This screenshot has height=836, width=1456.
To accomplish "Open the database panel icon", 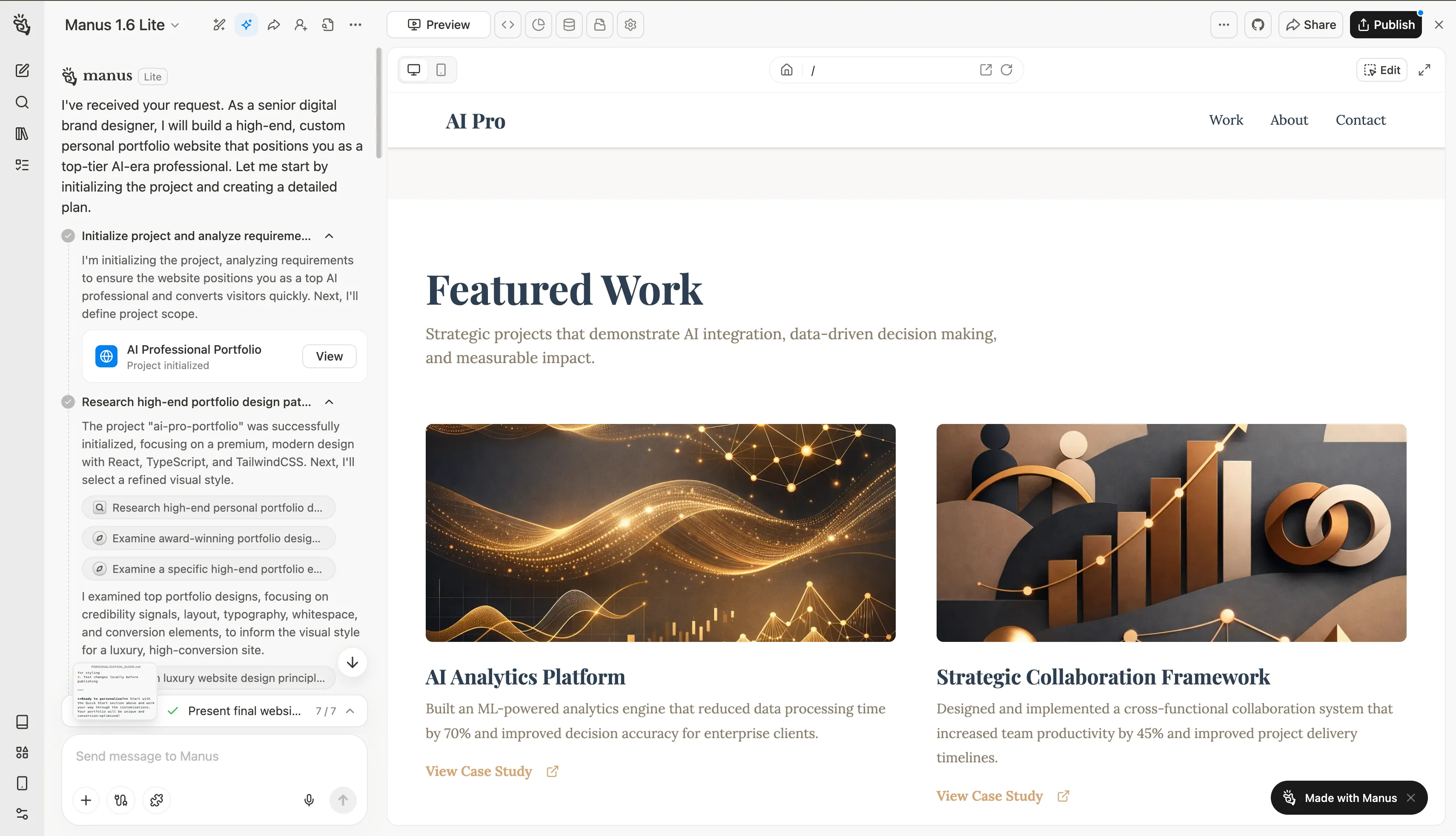I will click(568, 25).
